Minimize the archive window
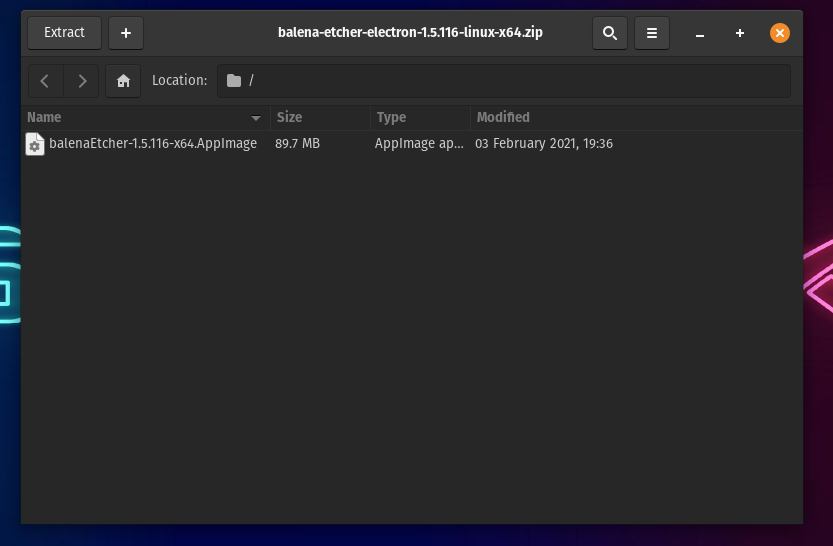 coord(700,33)
